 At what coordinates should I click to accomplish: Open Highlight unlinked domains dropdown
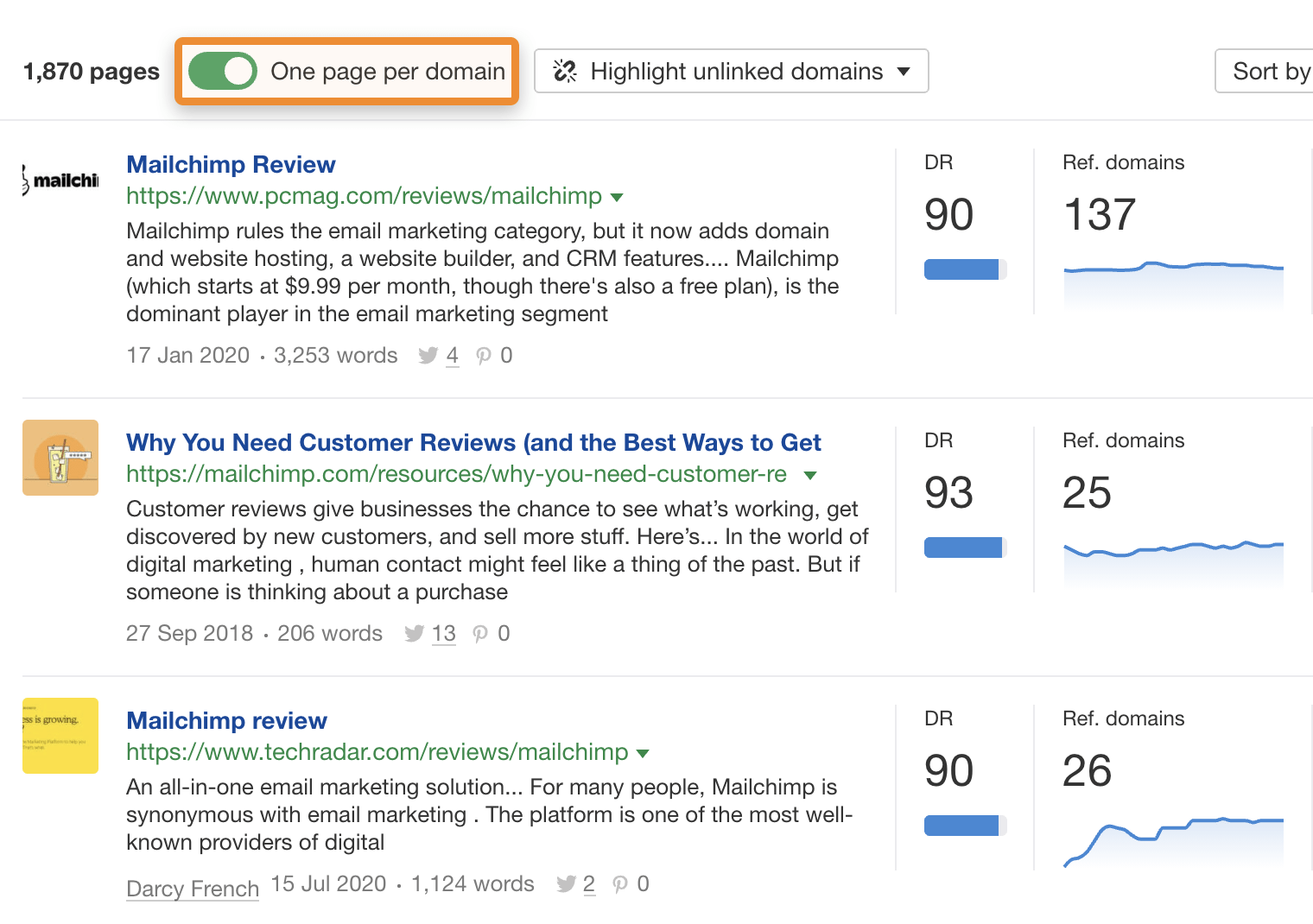pos(731,71)
